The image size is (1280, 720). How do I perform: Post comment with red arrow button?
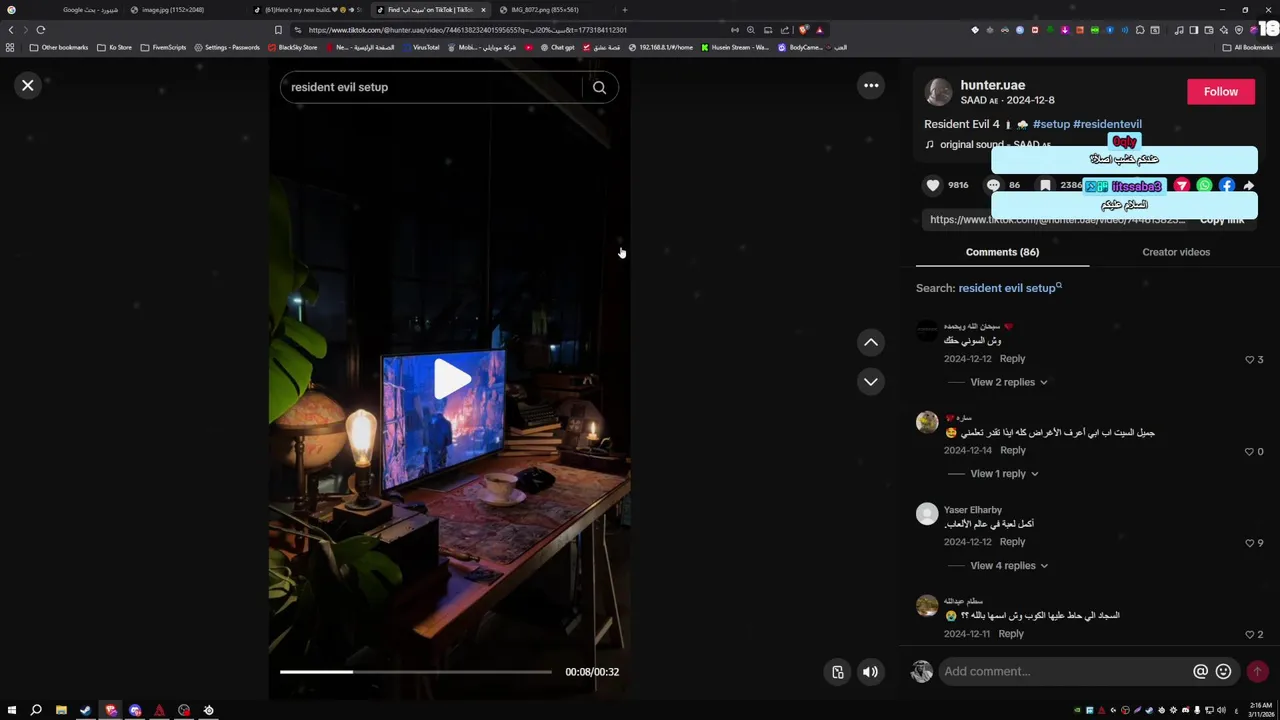[1257, 672]
